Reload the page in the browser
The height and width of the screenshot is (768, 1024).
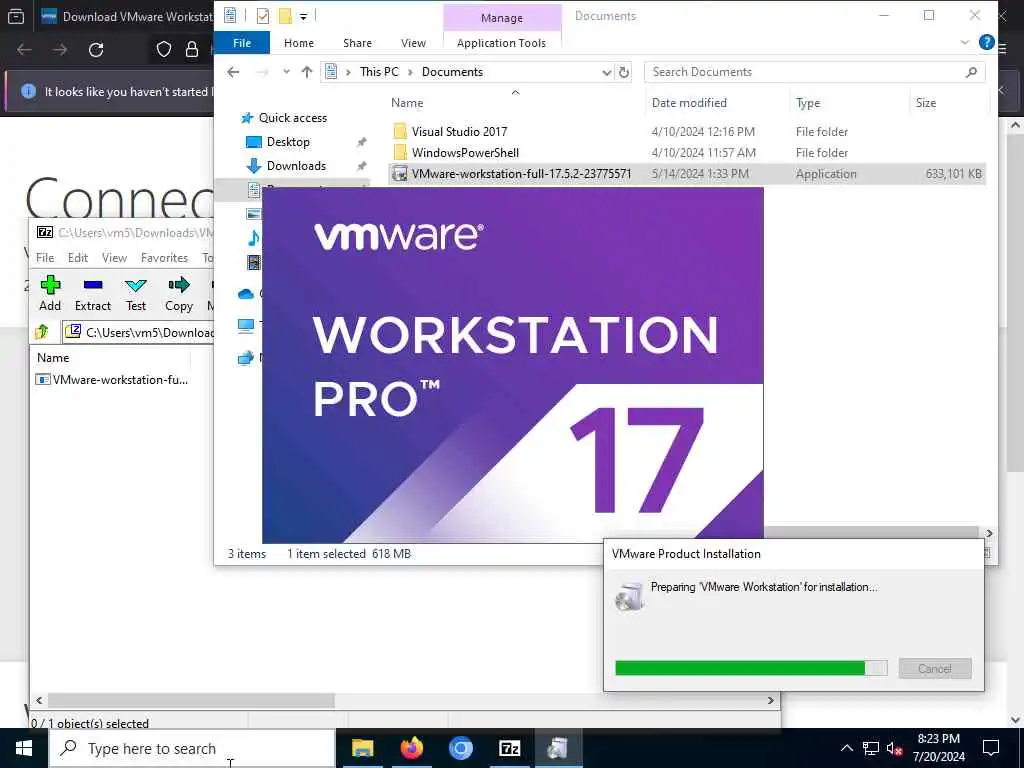[x=96, y=50]
